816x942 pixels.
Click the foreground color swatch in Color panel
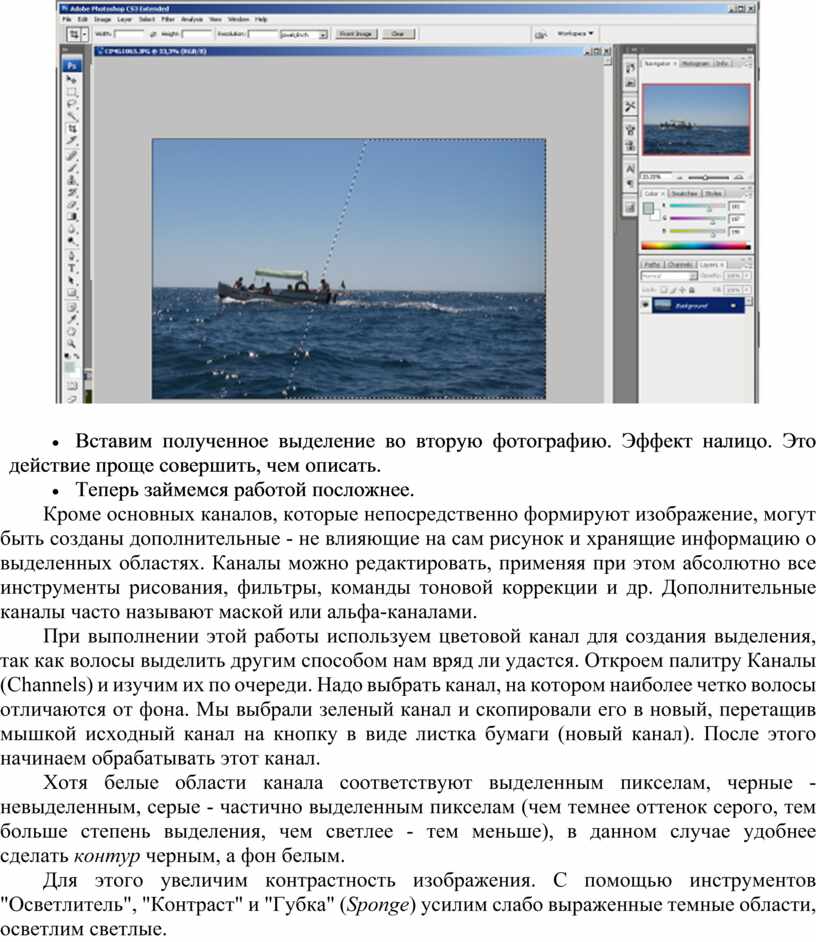coord(648,207)
